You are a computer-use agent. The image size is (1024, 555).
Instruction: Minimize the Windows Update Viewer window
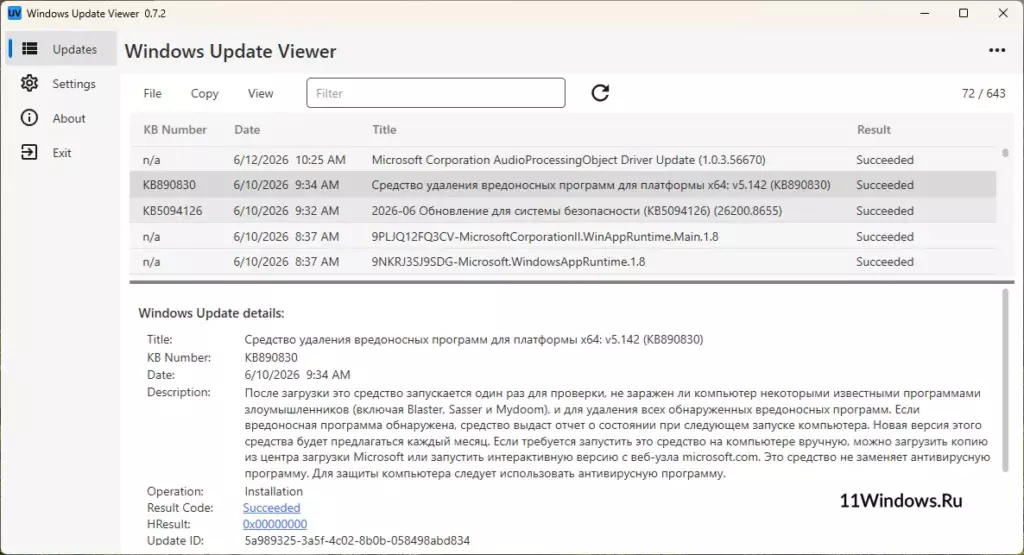tap(925, 13)
